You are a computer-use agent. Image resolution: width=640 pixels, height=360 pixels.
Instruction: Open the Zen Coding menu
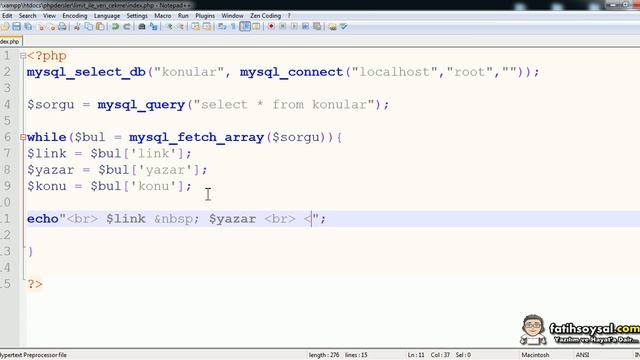[265, 16]
